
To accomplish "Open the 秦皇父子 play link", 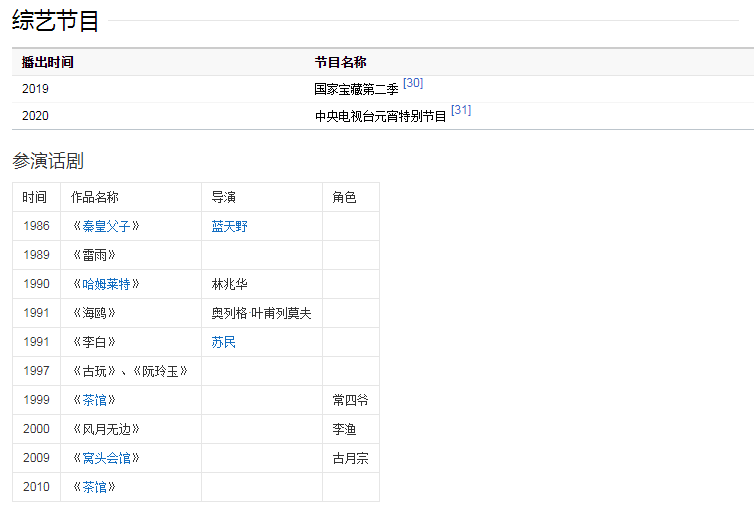I will pos(106,226).
